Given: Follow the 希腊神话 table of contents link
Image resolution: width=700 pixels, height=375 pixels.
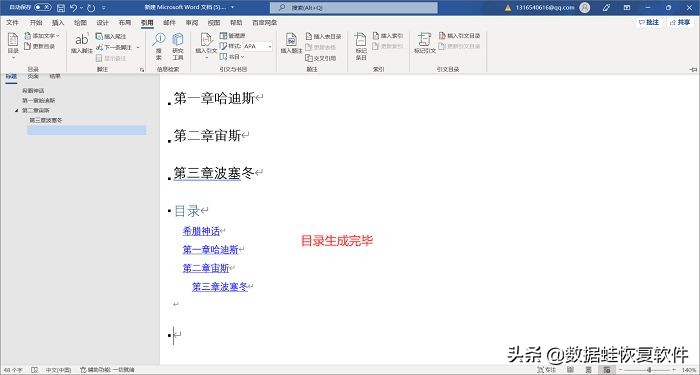Looking at the screenshot, I should point(201,231).
